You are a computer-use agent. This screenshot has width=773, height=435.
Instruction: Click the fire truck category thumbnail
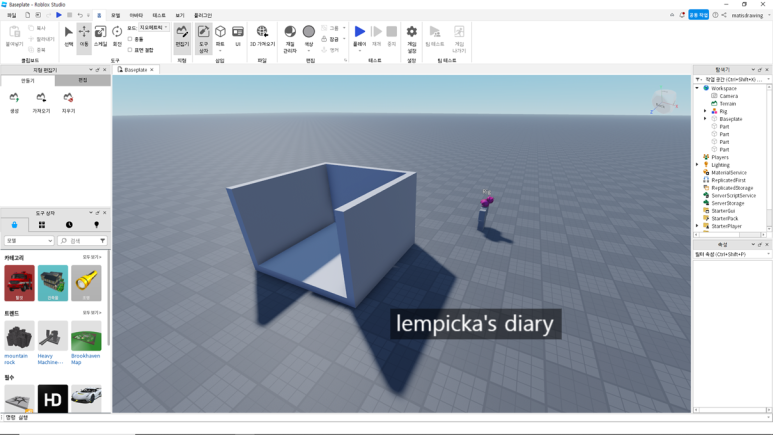[x=20, y=283]
